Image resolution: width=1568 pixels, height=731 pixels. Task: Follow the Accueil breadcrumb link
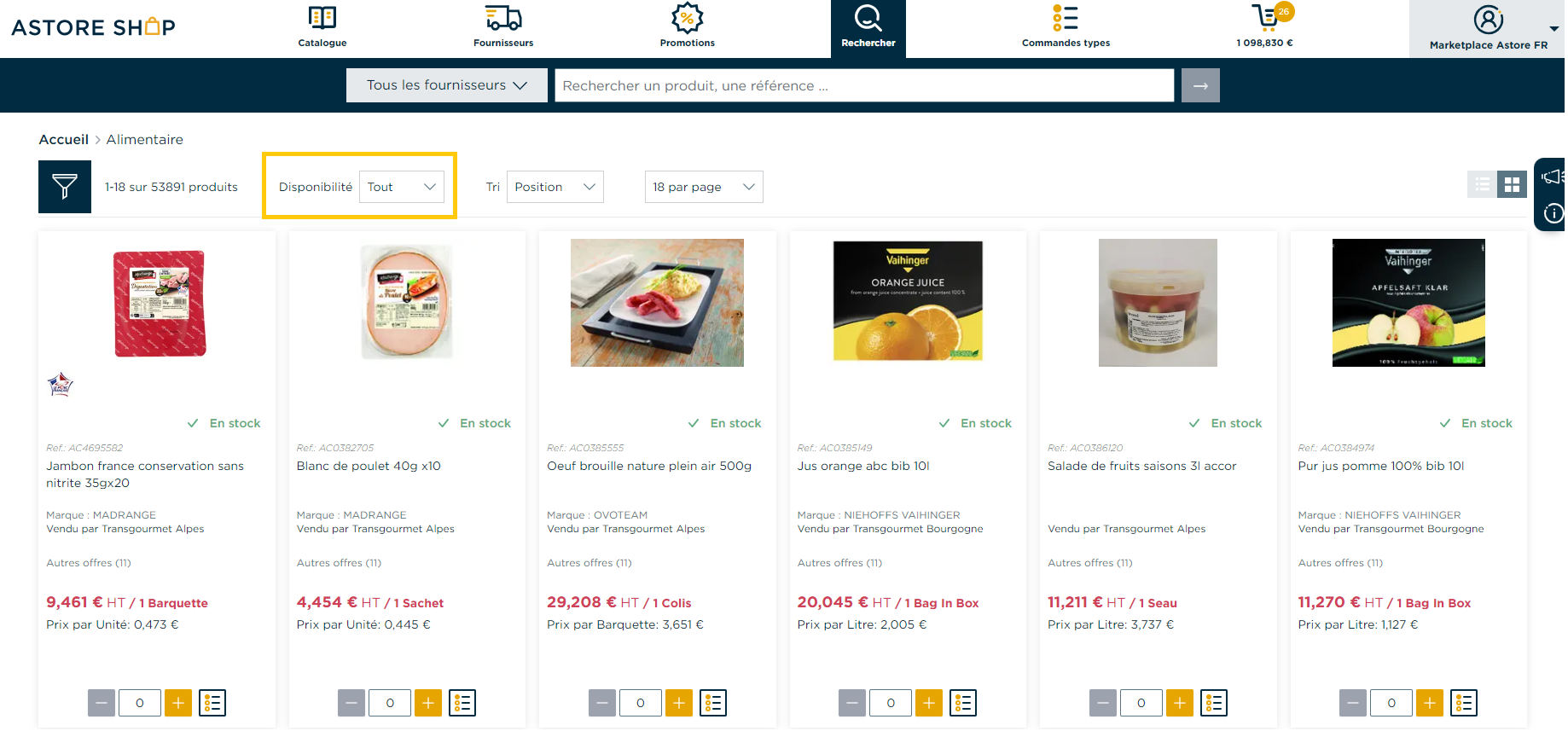pyautogui.click(x=64, y=139)
